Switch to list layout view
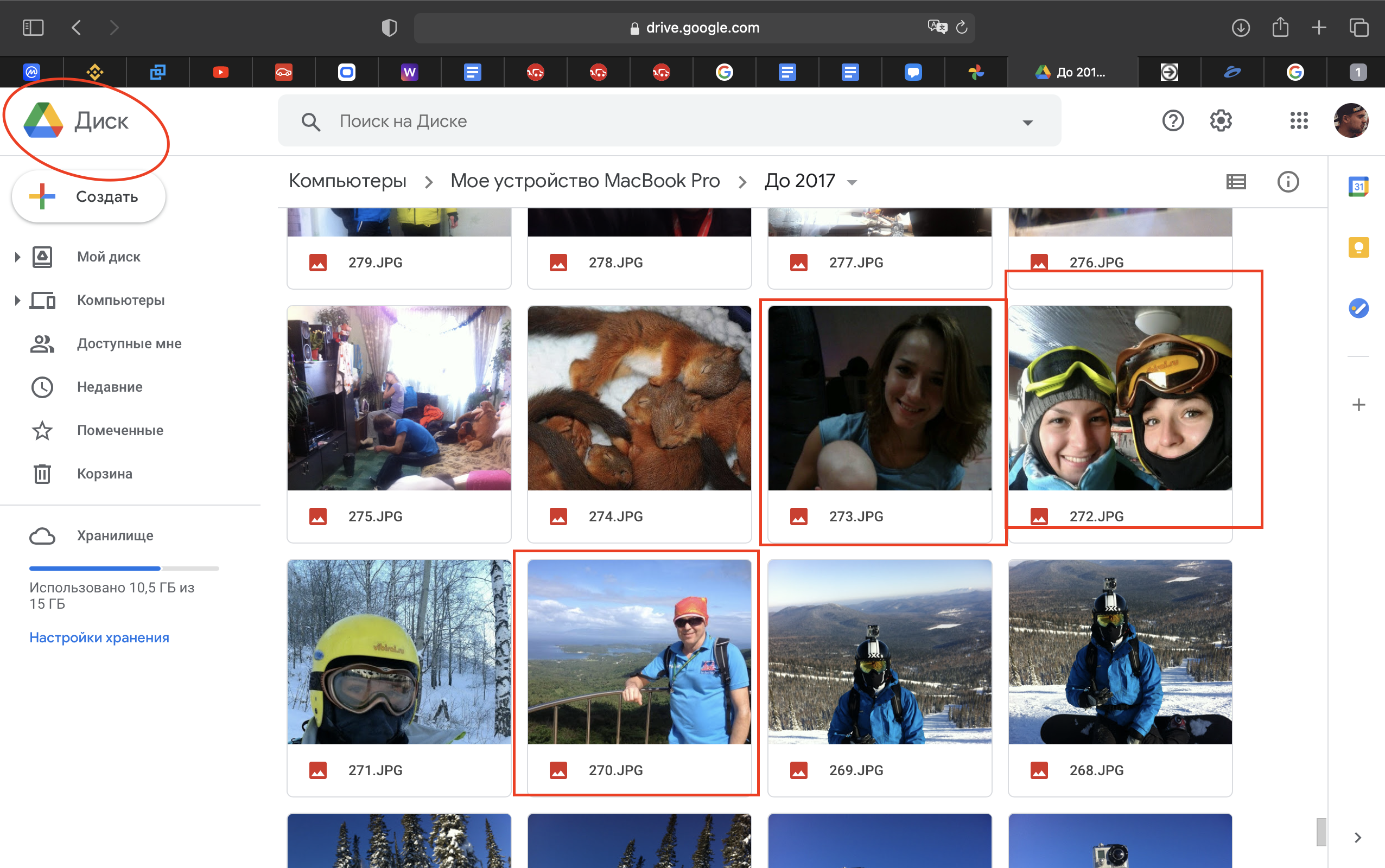 (x=1236, y=182)
